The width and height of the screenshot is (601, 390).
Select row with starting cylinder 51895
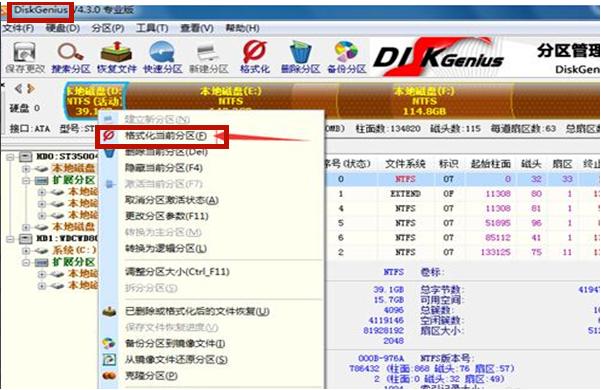[x=463, y=223]
